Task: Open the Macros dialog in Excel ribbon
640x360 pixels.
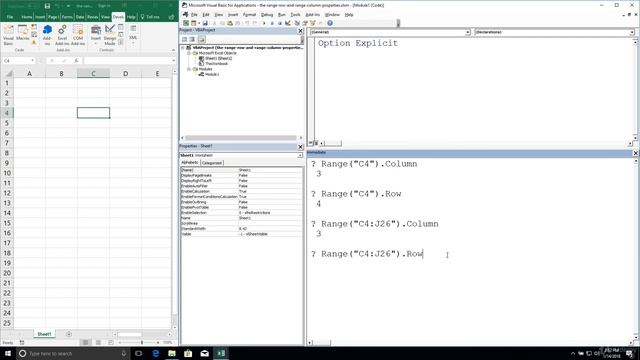Action: (22, 33)
